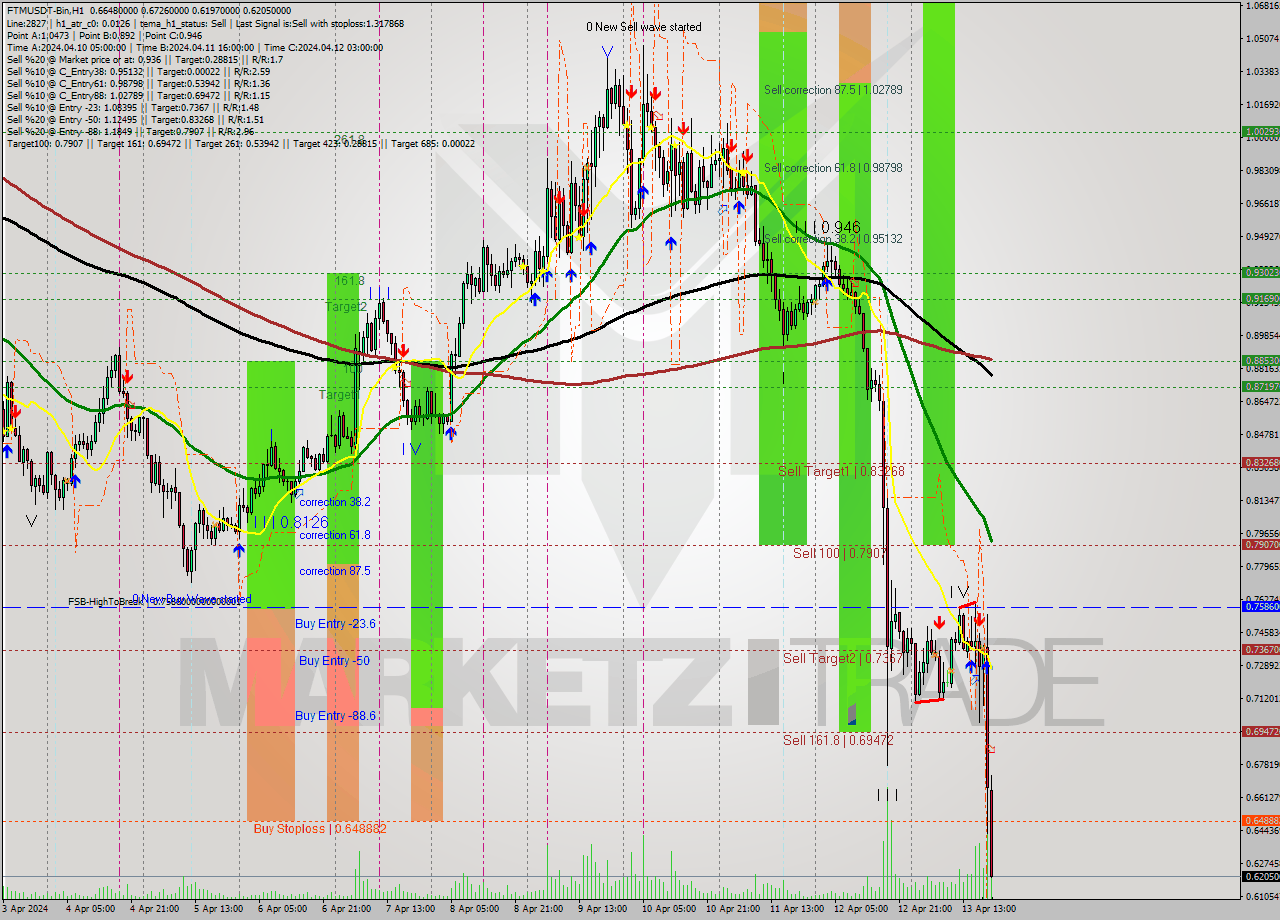Click the '10 Apr 21:00' time label
The width and height of the screenshot is (1280, 920).
coord(733,908)
